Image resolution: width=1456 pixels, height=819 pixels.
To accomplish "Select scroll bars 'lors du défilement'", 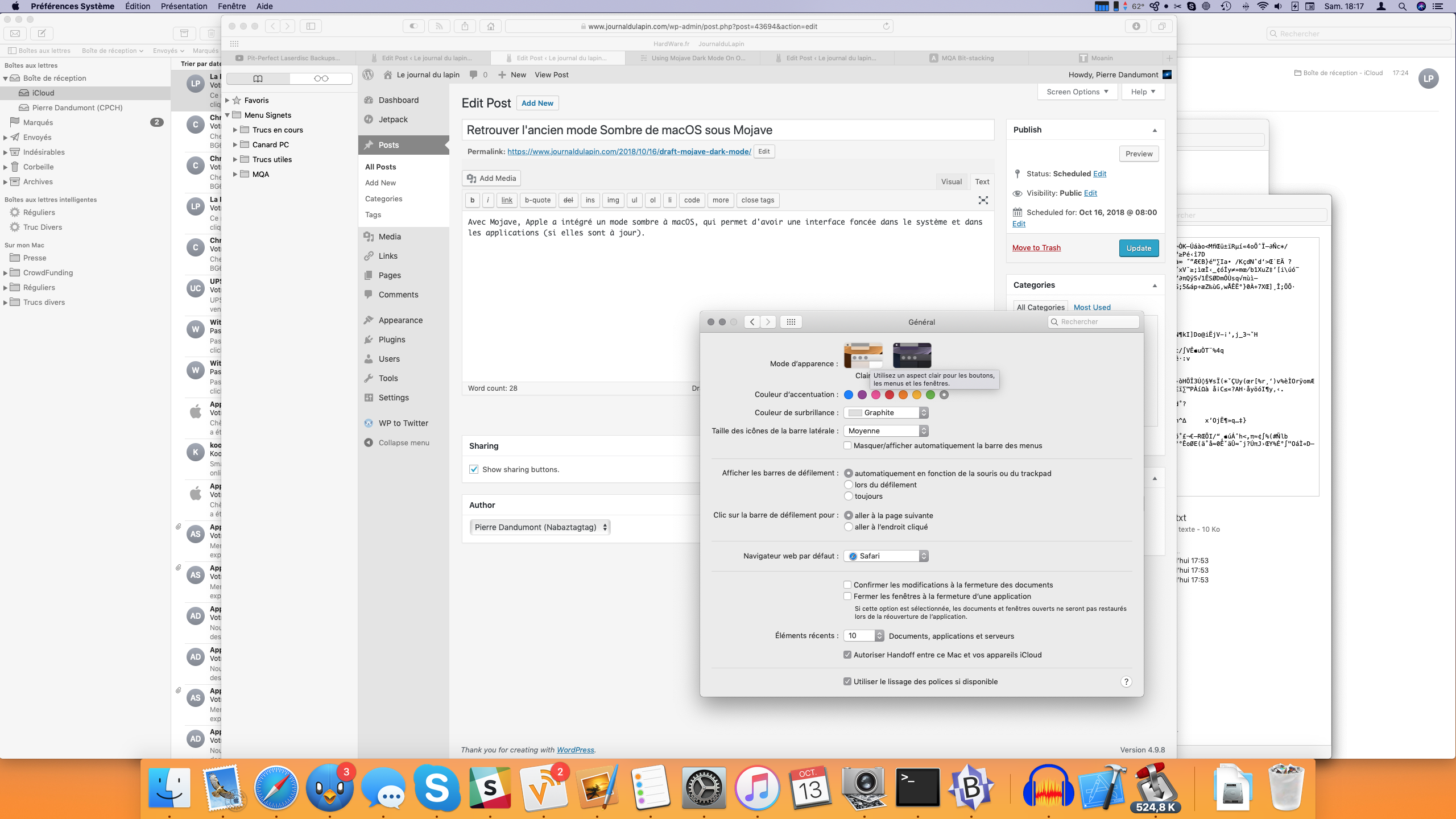I will coord(849,485).
